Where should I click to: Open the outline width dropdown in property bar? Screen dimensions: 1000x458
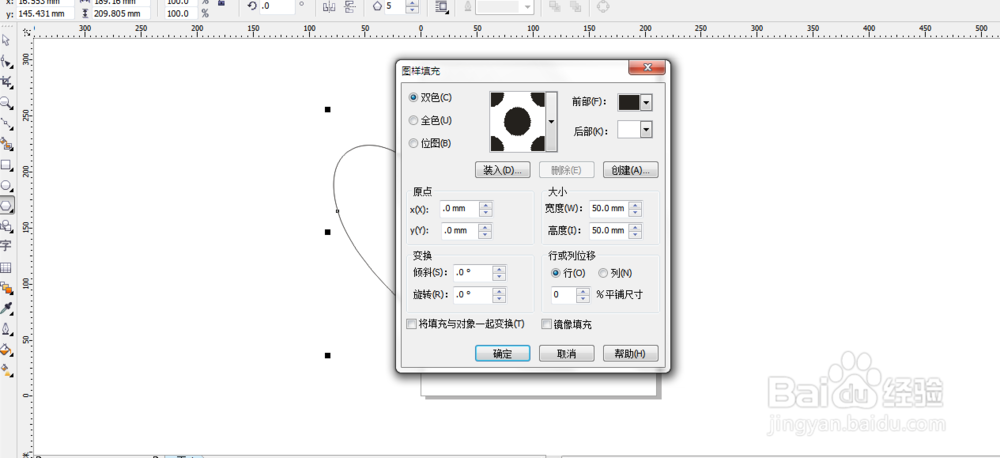[527, 6]
